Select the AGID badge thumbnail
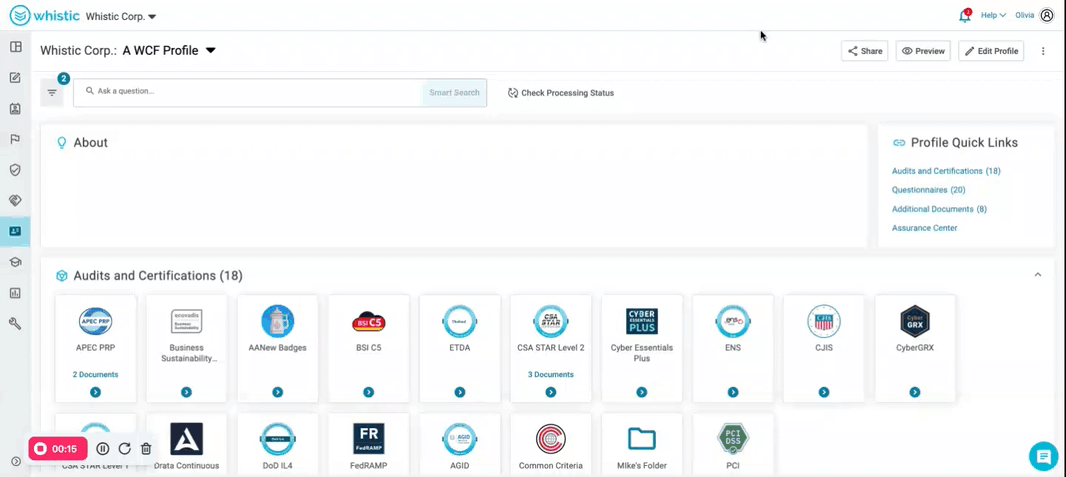 click(x=460, y=439)
